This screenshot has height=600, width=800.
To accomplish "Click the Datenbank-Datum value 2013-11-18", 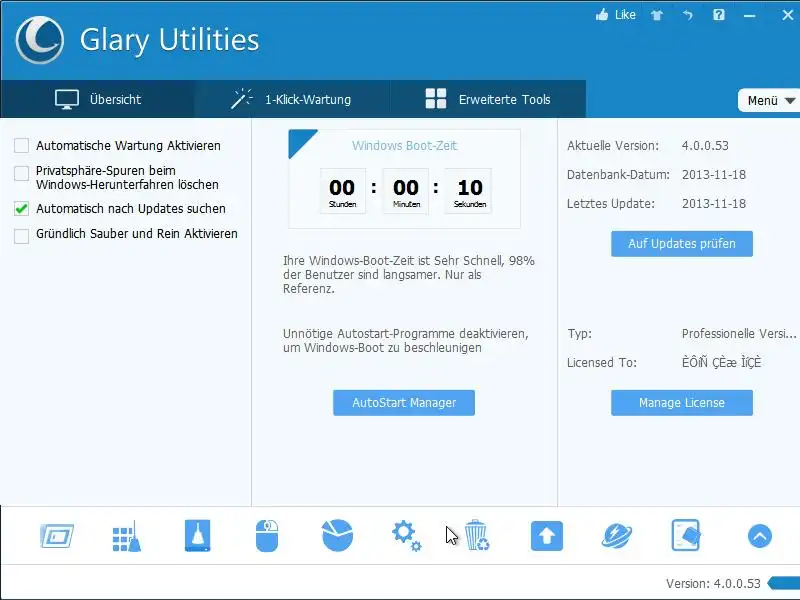I will tap(714, 174).
